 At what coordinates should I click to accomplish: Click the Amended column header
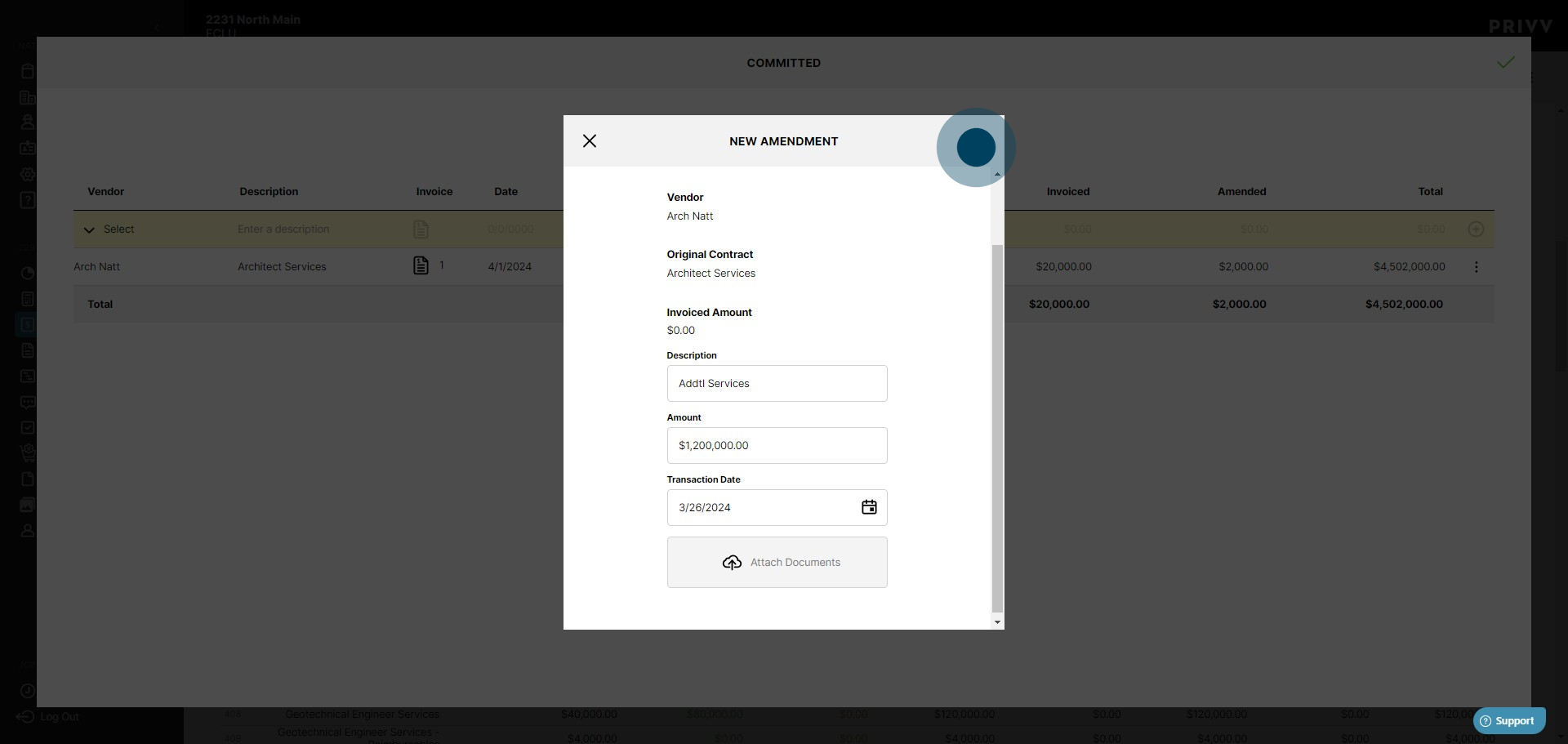click(1242, 192)
